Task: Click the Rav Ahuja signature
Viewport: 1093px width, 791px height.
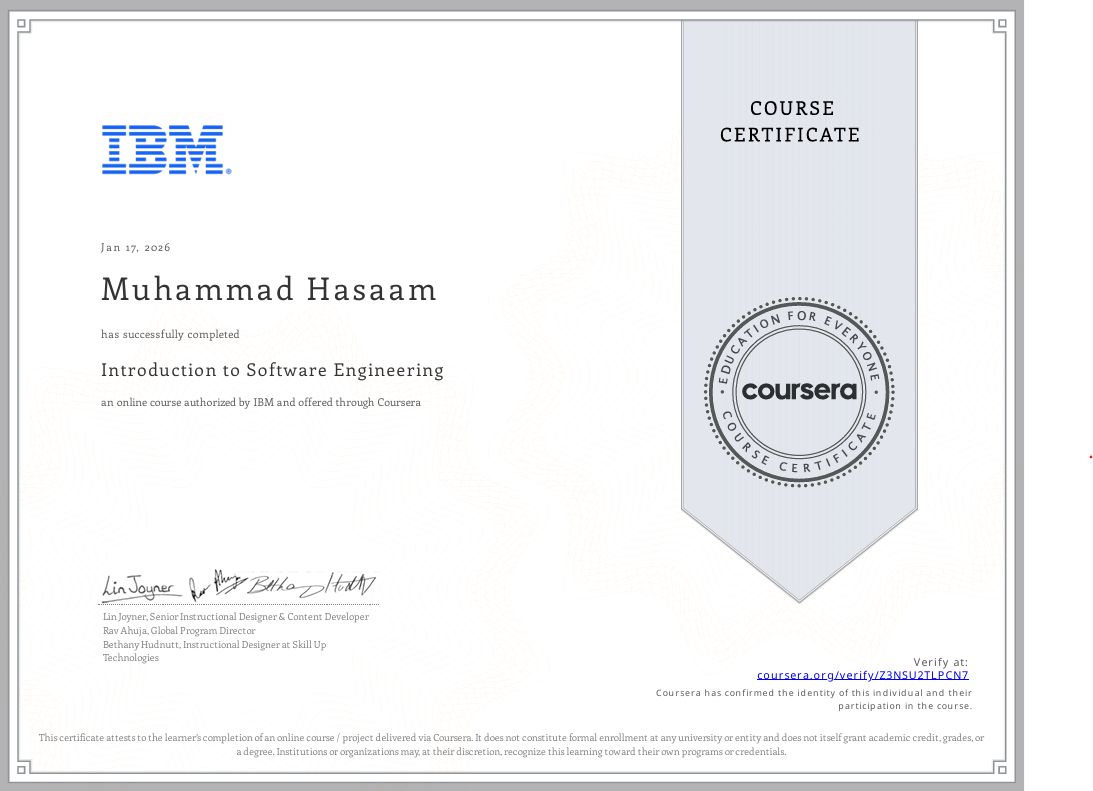Action: point(216,585)
